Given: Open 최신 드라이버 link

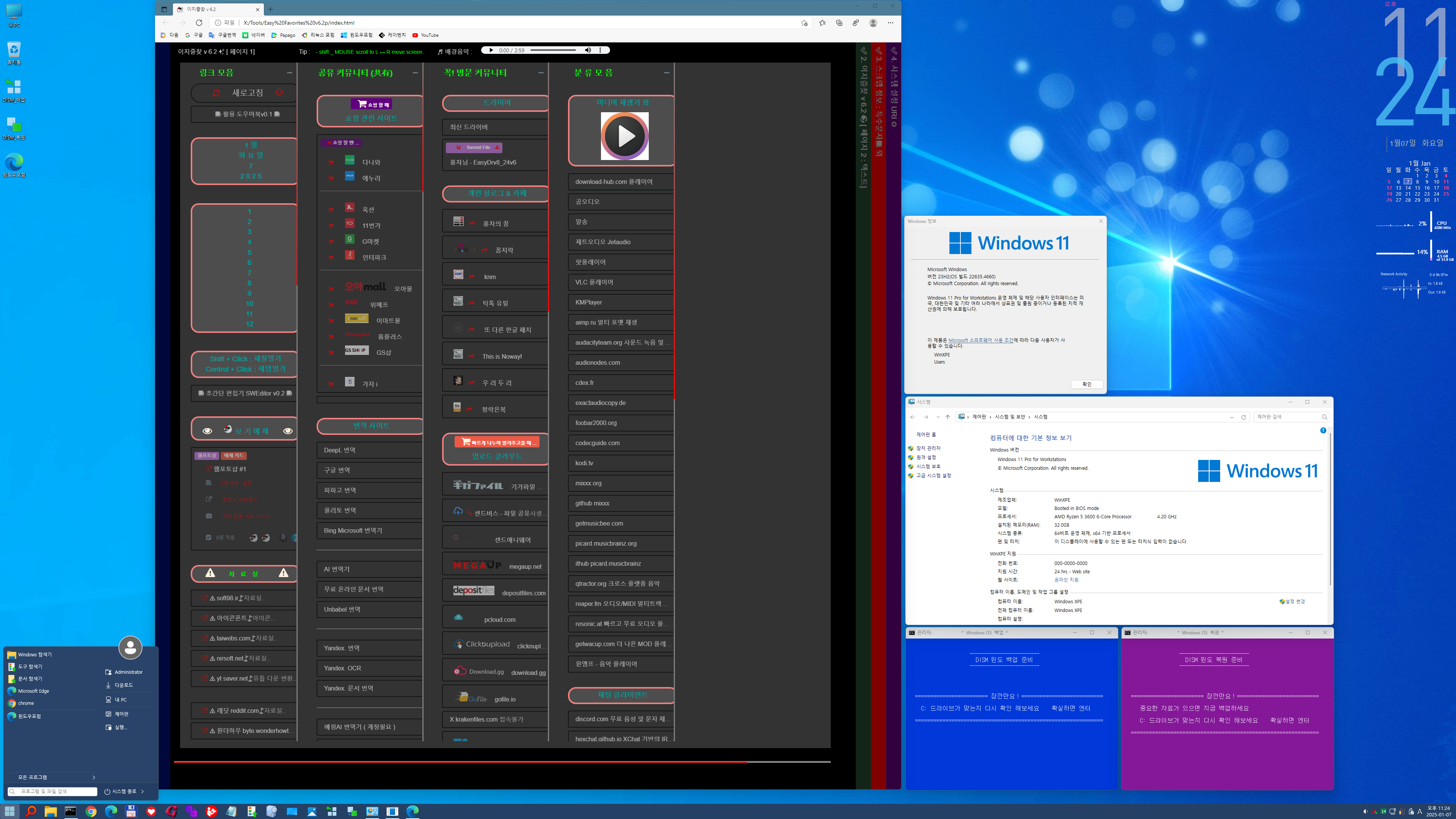Looking at the screenshot, I should pos(495,127).
